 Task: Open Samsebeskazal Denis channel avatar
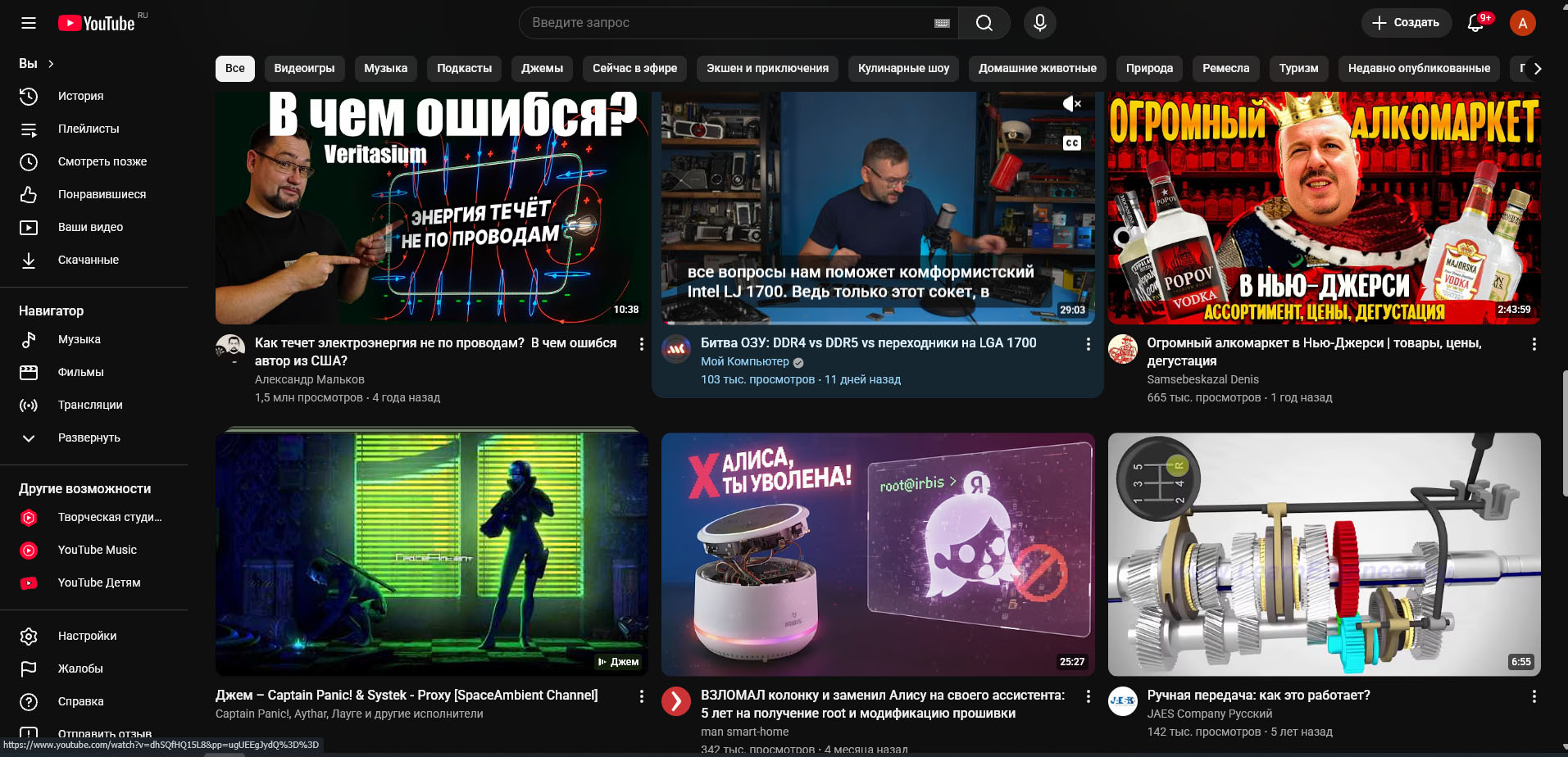coord(1123,349)
